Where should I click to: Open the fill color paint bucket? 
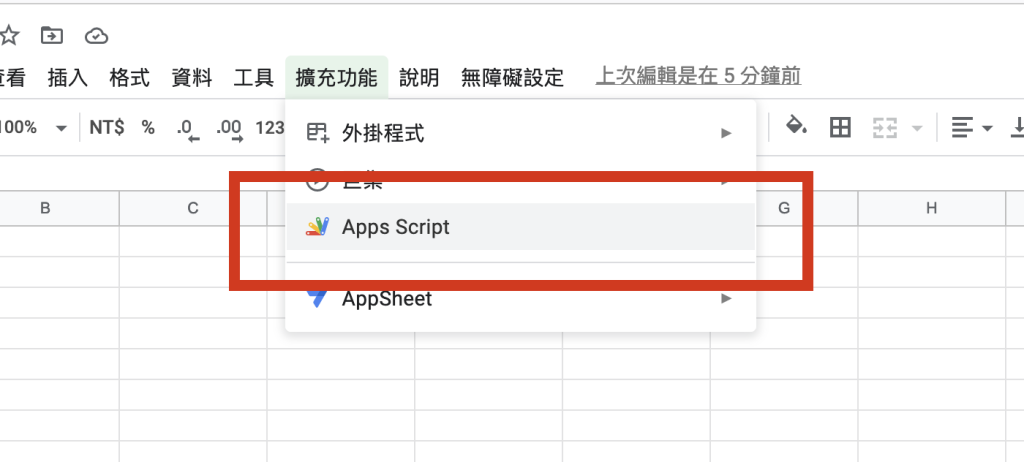coord(796,127)
